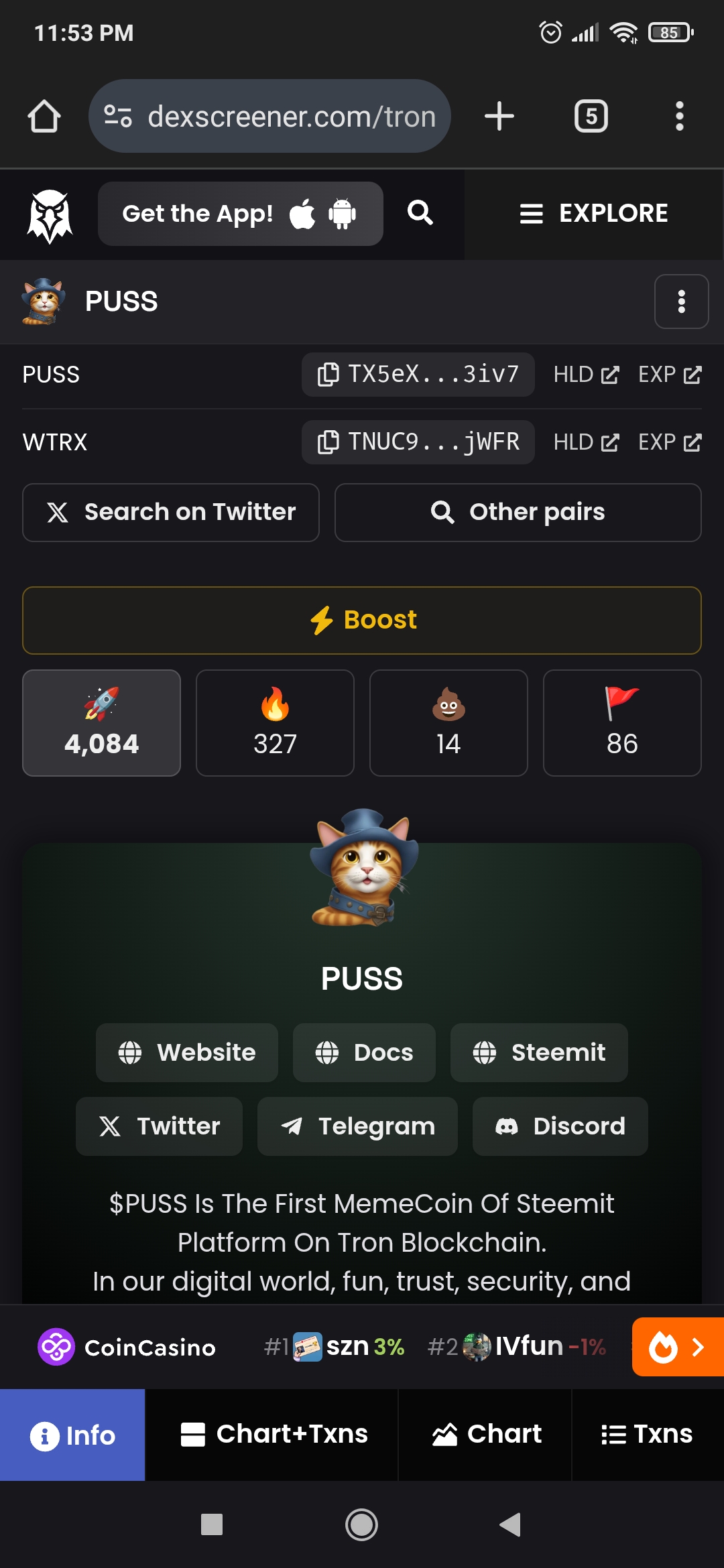Screen dimensions: 724x1568
Task: Expand the EXPLORE hamburger menu
Action: click(594, 214)
